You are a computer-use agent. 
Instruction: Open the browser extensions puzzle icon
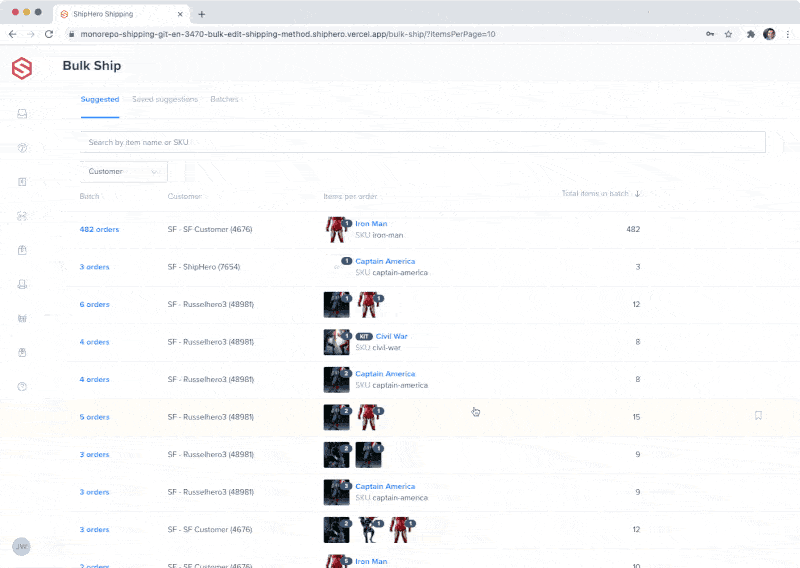point(751,34)
